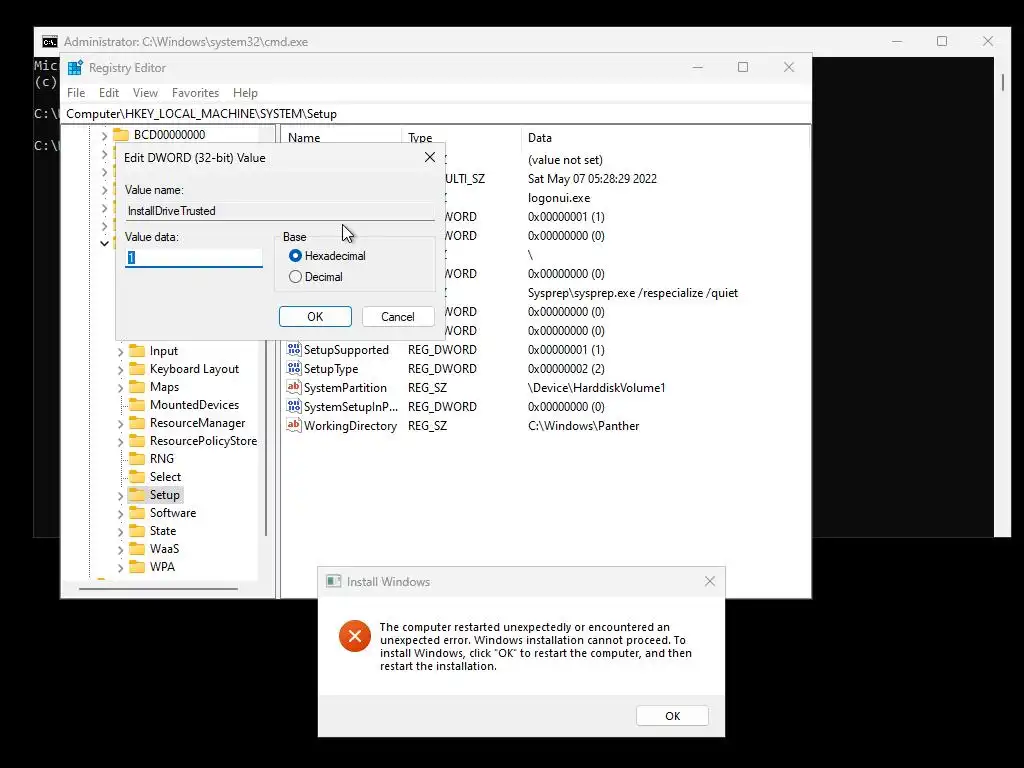The width and height of the screenshot is (1024, 768).
Task: Select the SetupSupported DWORD value icon
Action: [x=294, y=349]
